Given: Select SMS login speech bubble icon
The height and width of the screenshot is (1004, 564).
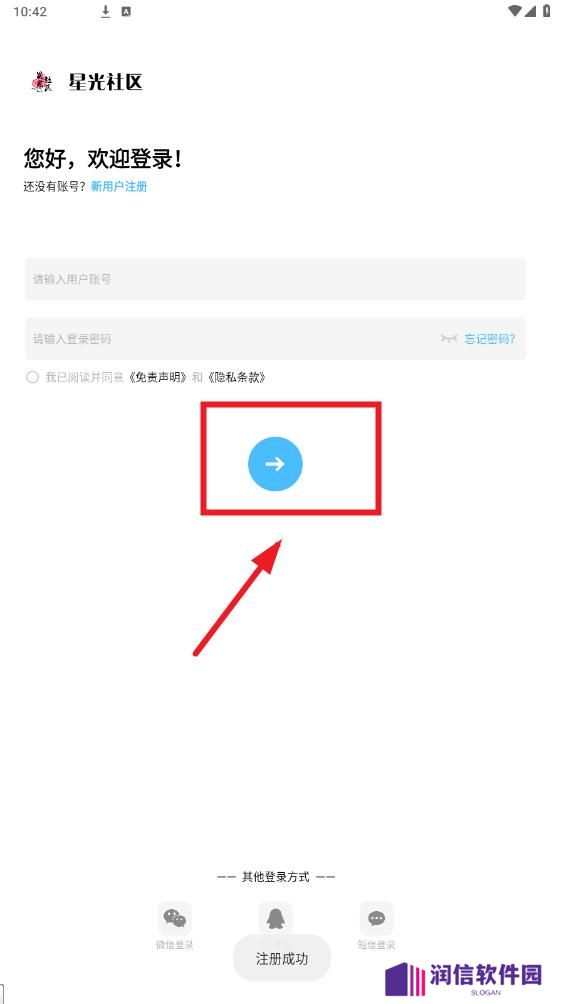Looking at the screenshot, I should (x=376, y=918).
